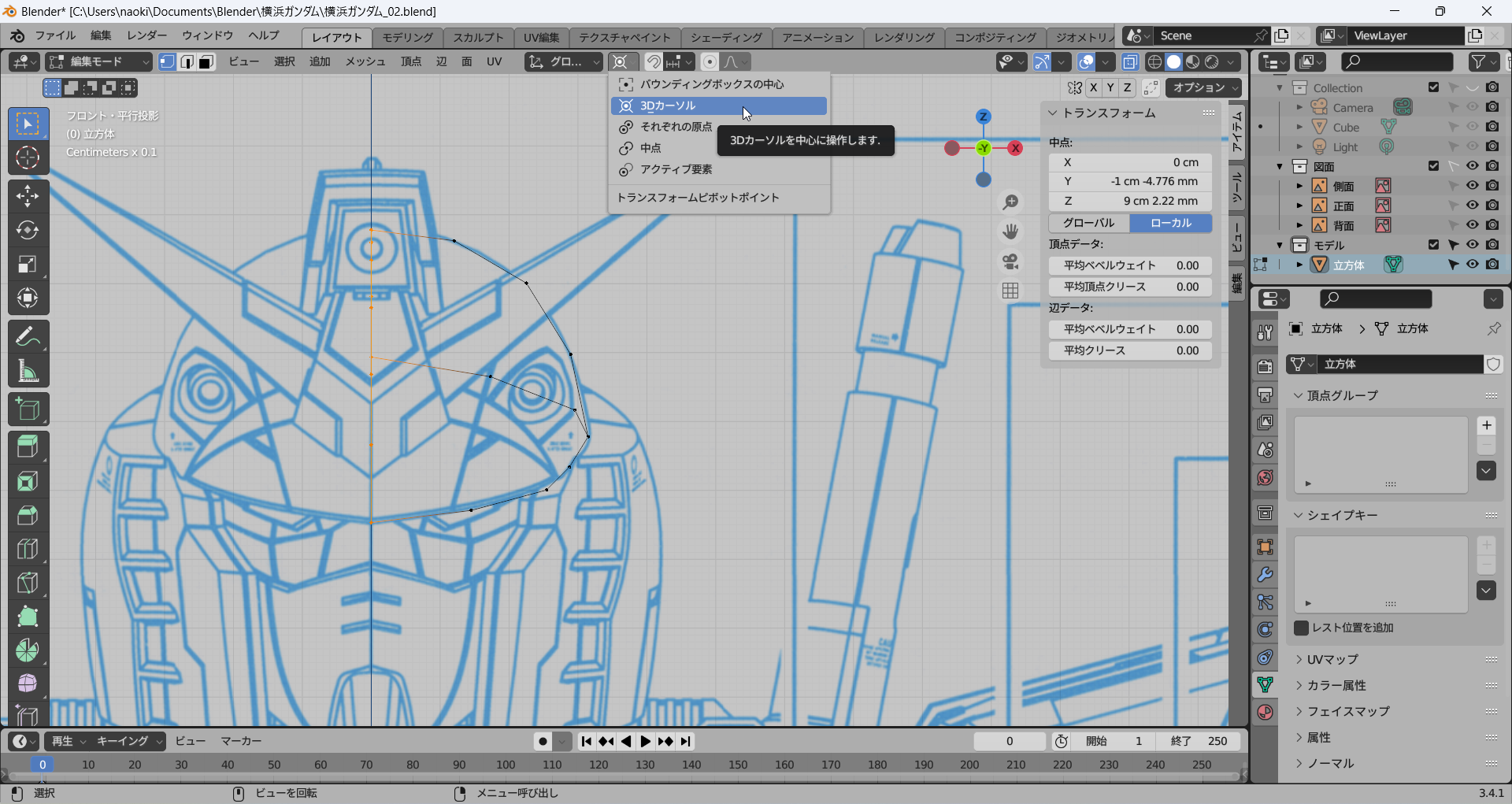This screenshot has width=1512, height=804.
Task: Enable レスト位置を追加 checkbox
Action: 1302,628
